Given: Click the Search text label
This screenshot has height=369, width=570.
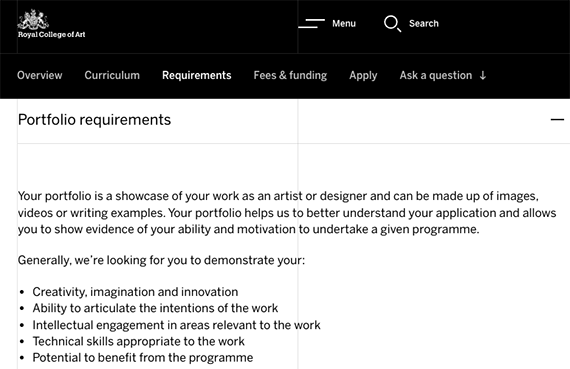Looking at the screenshot, I should (x=424, y=24).
